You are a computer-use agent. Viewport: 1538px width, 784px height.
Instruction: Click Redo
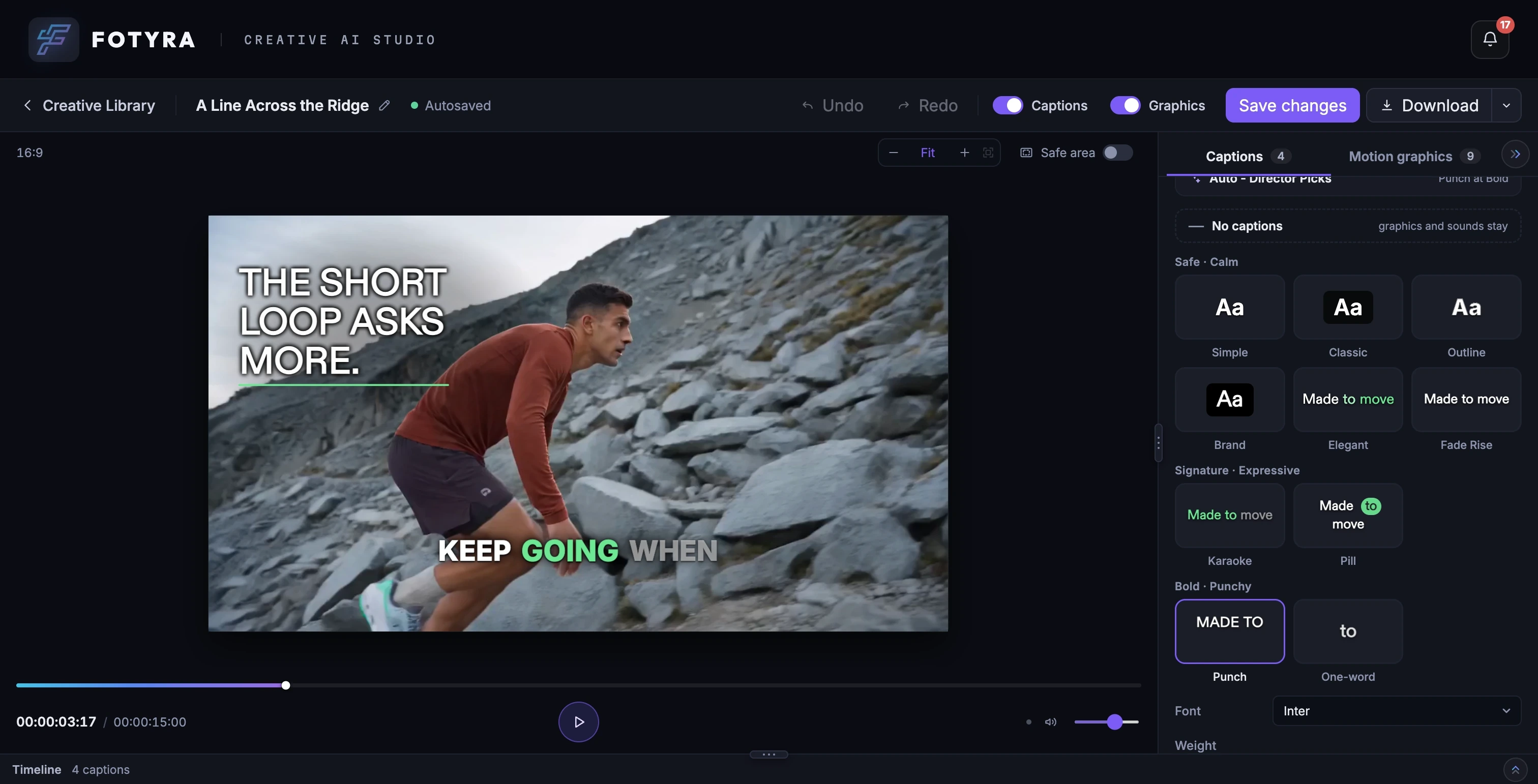pos(928,106)
